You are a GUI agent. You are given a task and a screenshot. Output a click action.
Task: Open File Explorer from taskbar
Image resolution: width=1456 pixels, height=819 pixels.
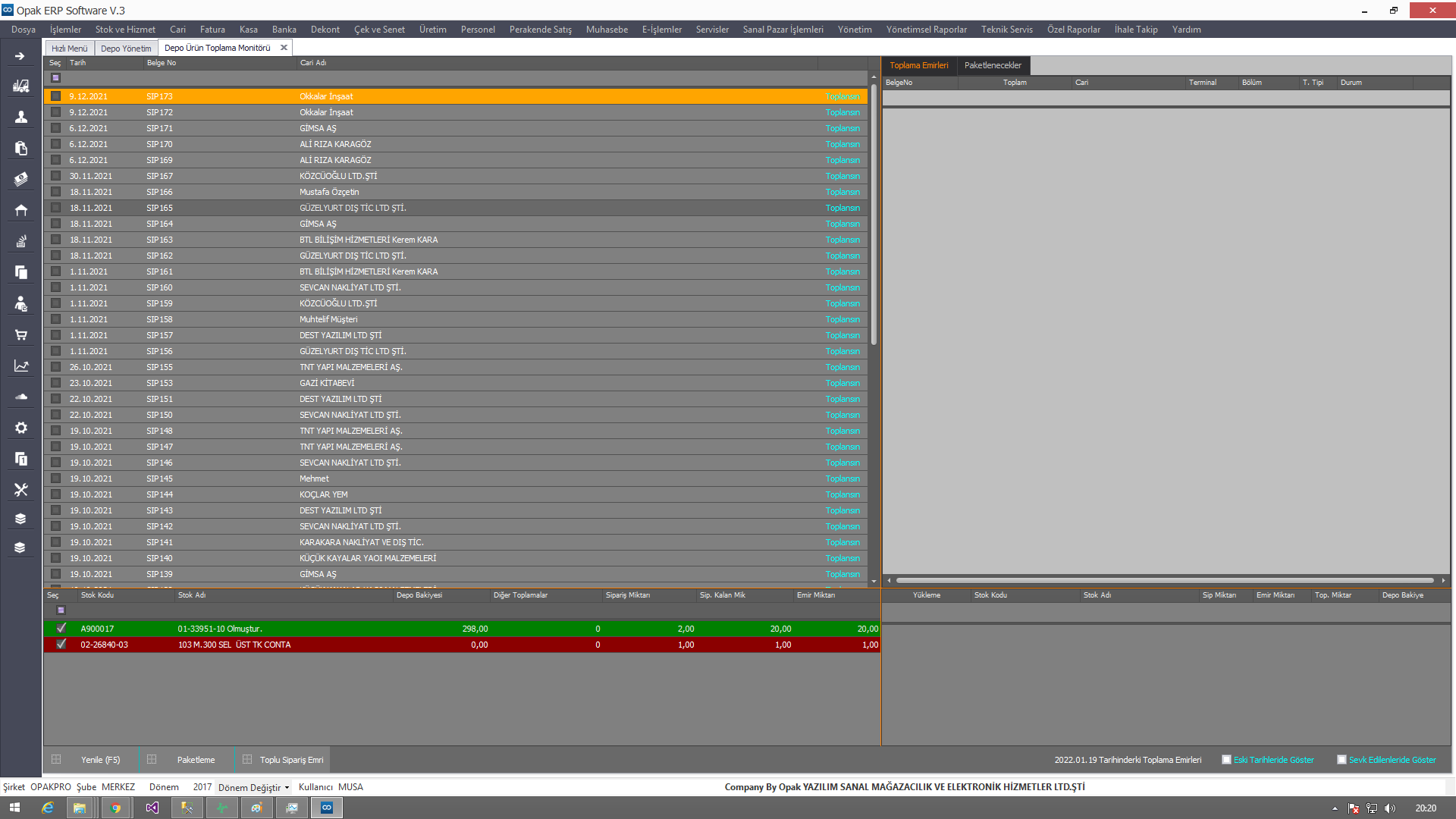[79, 808]
